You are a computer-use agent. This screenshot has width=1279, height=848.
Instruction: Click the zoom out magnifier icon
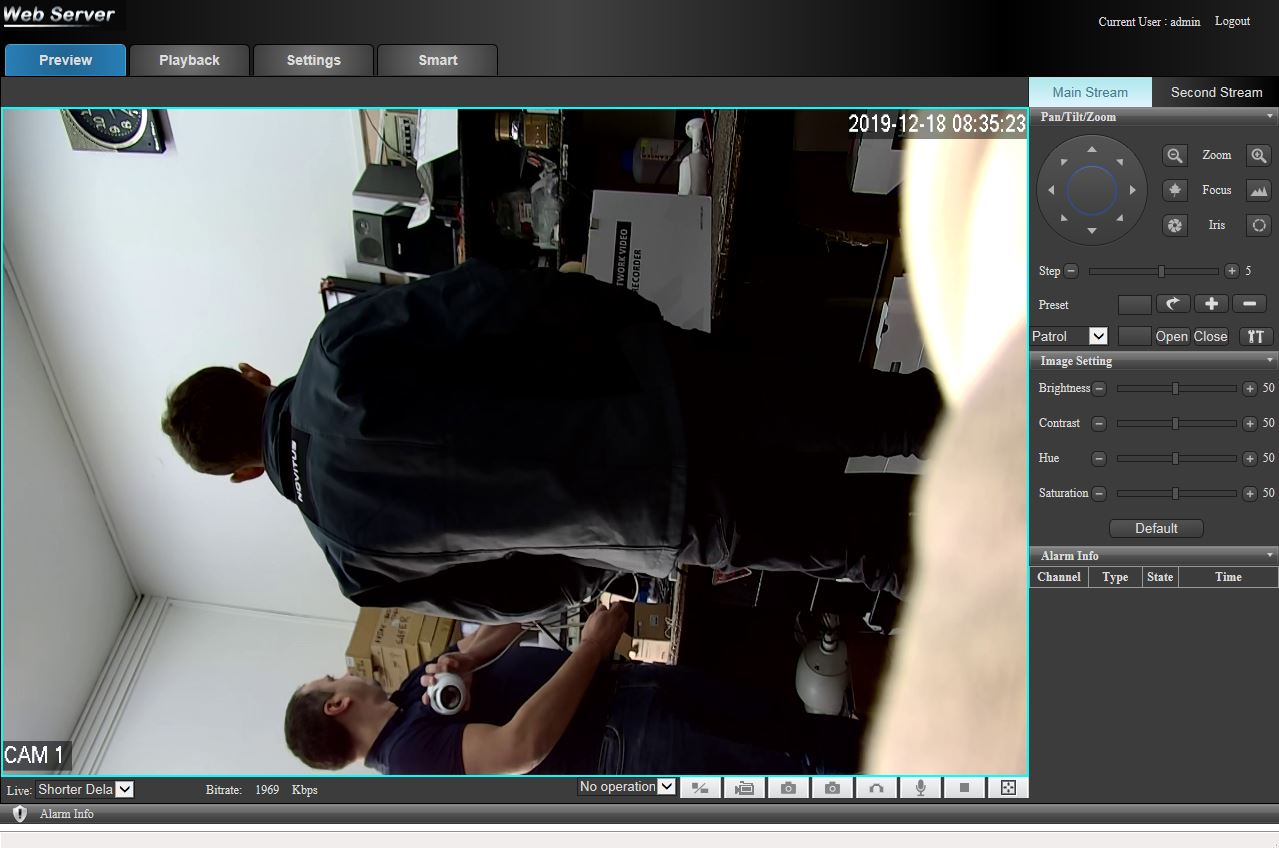click(1175, 155)
